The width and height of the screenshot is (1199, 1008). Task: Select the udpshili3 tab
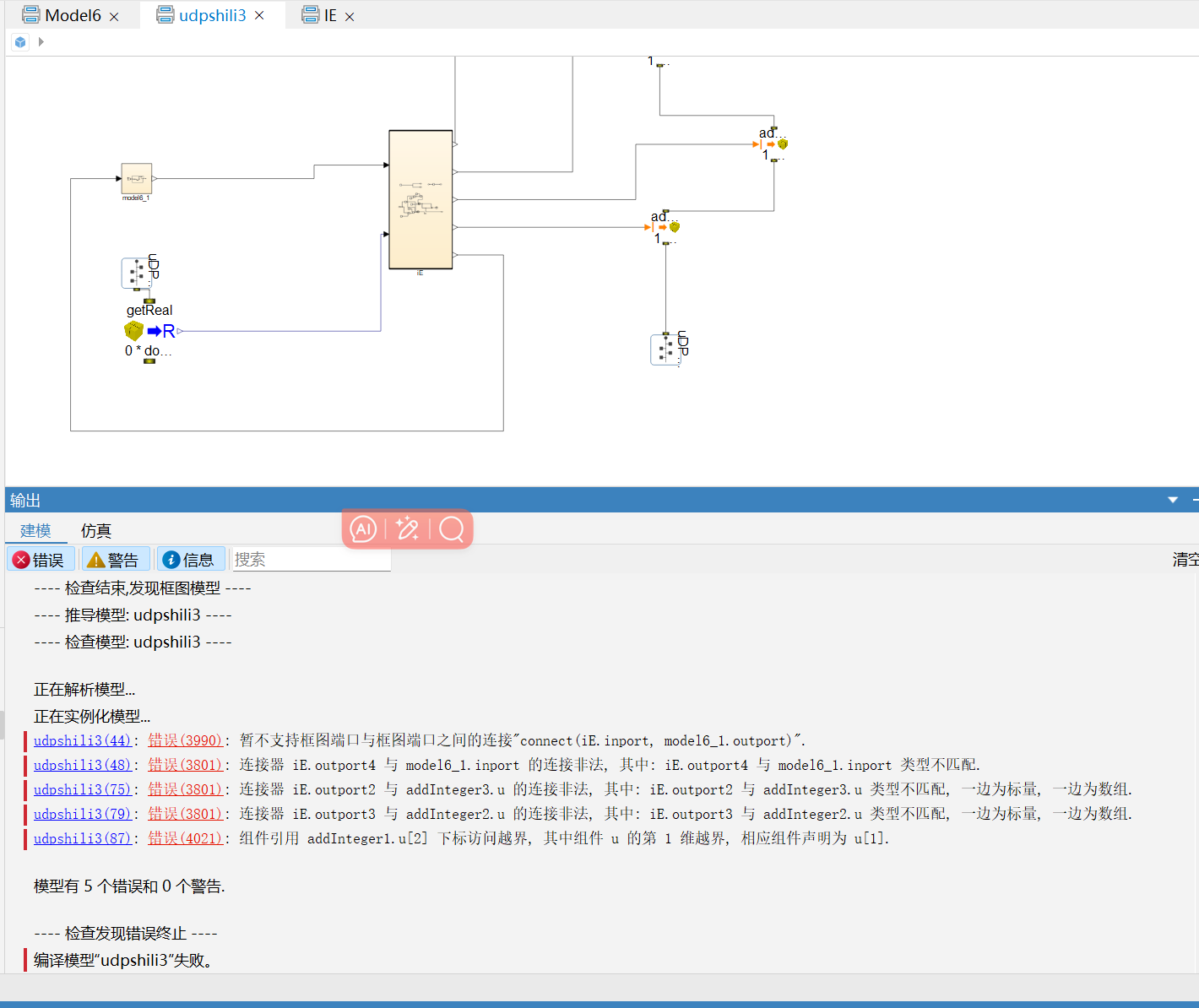202,15
